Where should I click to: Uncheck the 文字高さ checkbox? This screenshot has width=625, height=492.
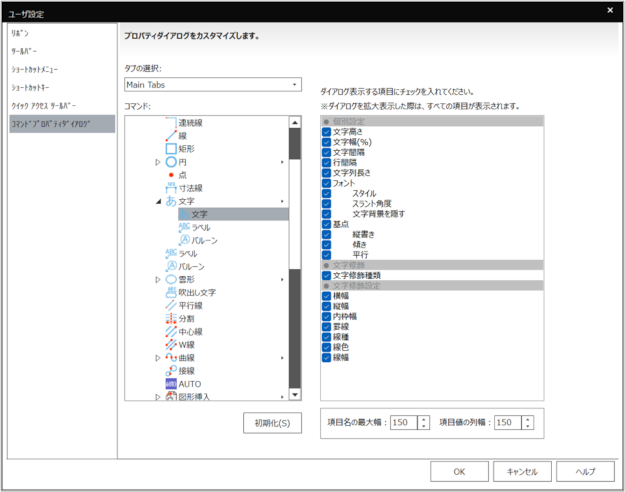(x=326, y=132)
